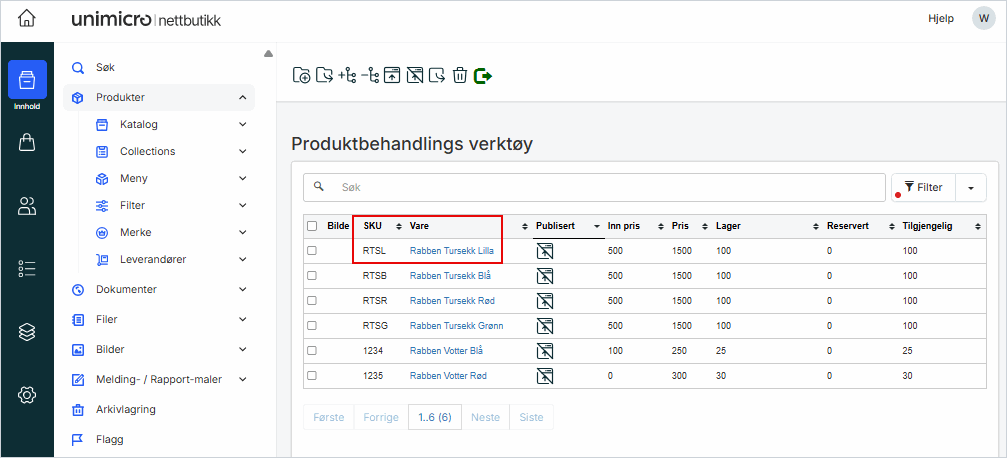
Task: Click the product search input field
Action: coord(600,187)
